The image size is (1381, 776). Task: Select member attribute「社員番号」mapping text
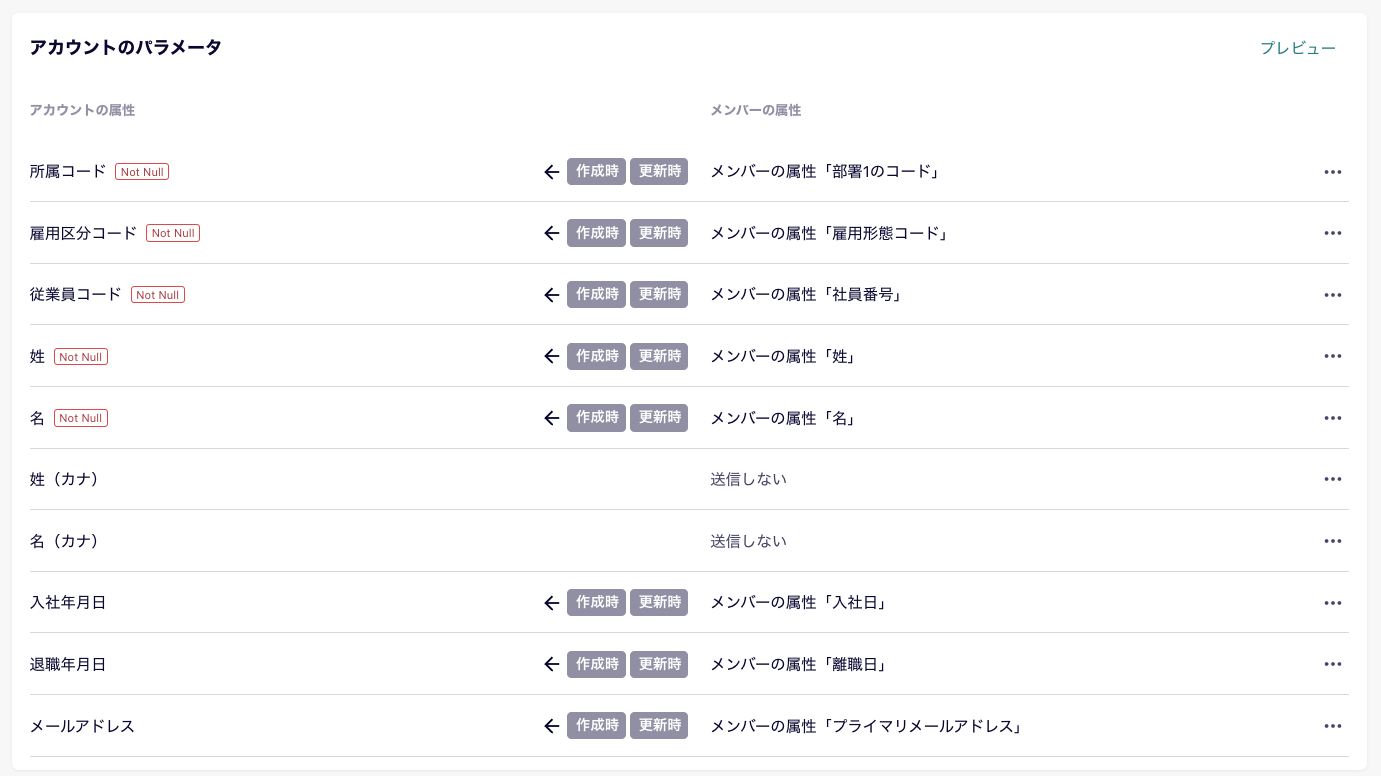point(806,295)
